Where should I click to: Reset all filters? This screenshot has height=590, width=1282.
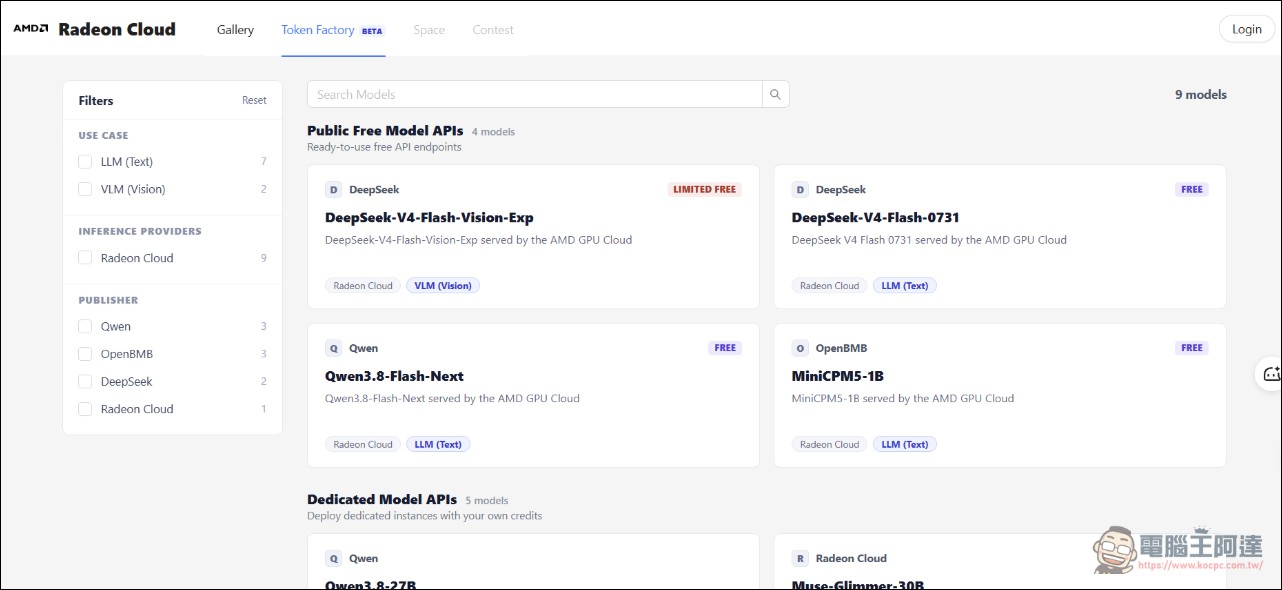254,100
